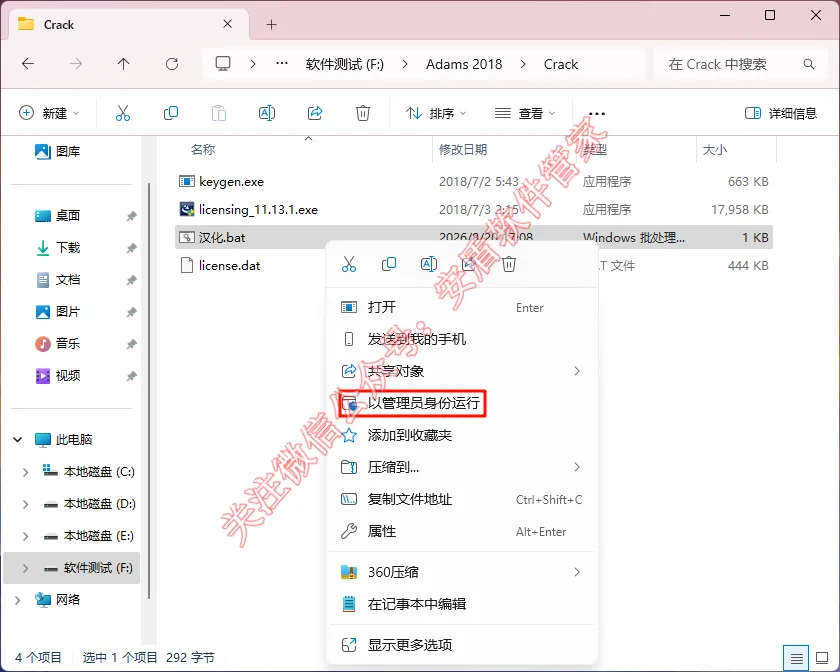Click the sidebar vertical scrollbar

tap(149, 391)
